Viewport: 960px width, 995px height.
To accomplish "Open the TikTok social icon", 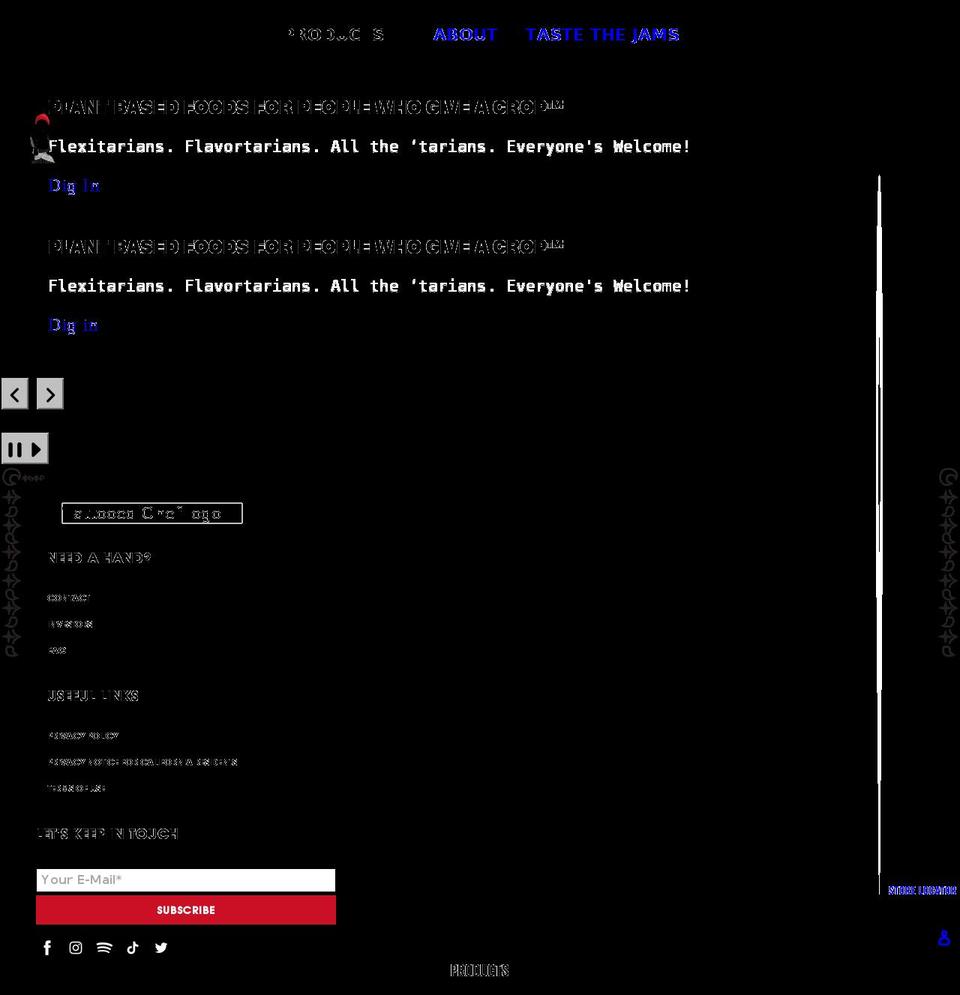I will (132, 947).
